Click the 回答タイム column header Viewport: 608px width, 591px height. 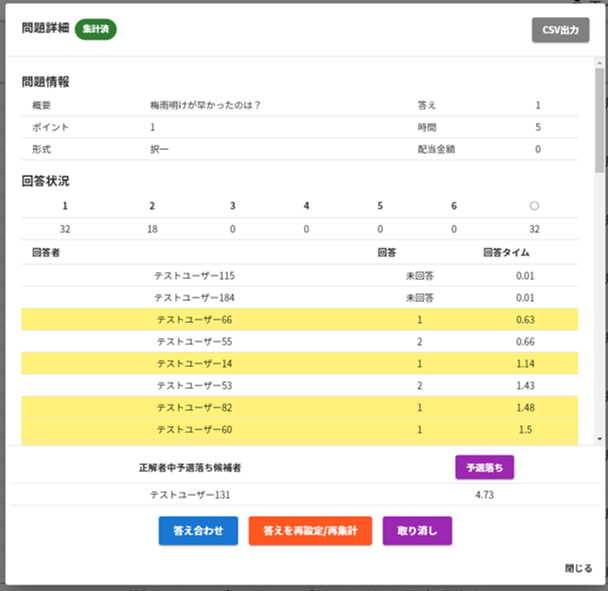click(x=506, y=252)
